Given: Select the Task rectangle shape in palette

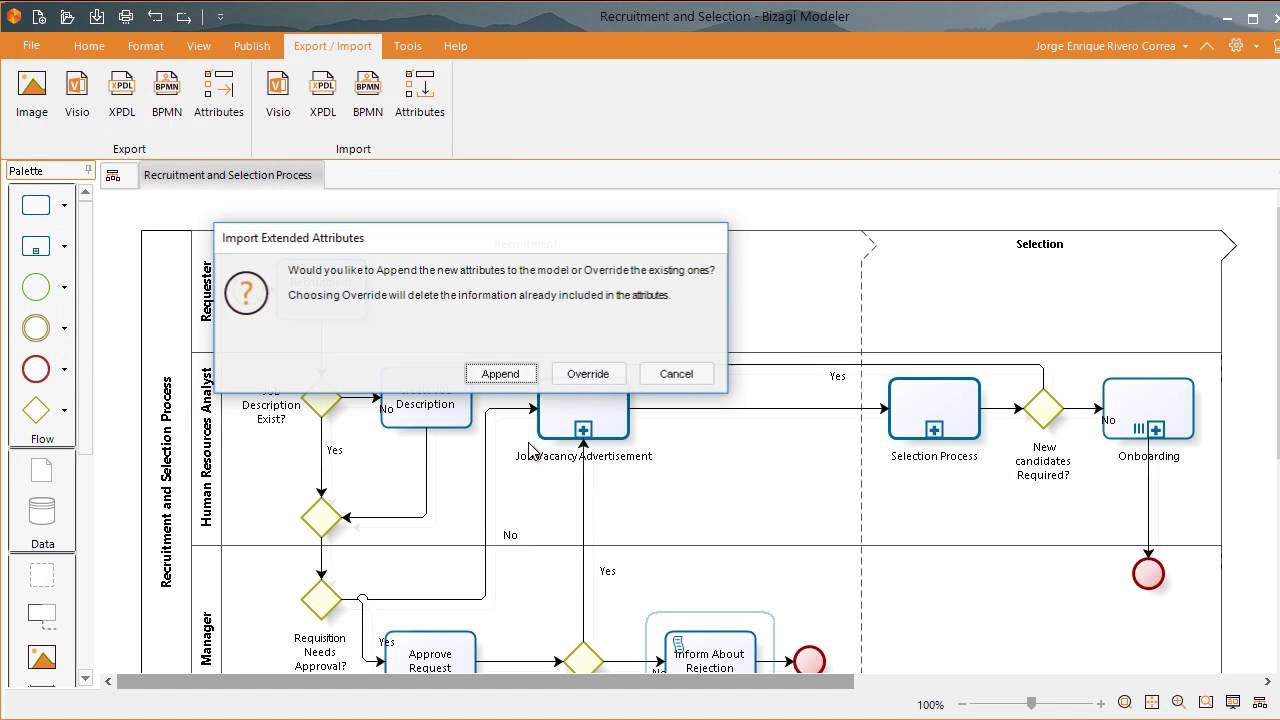Looking at the screenshot, I should tap(36, 205).
